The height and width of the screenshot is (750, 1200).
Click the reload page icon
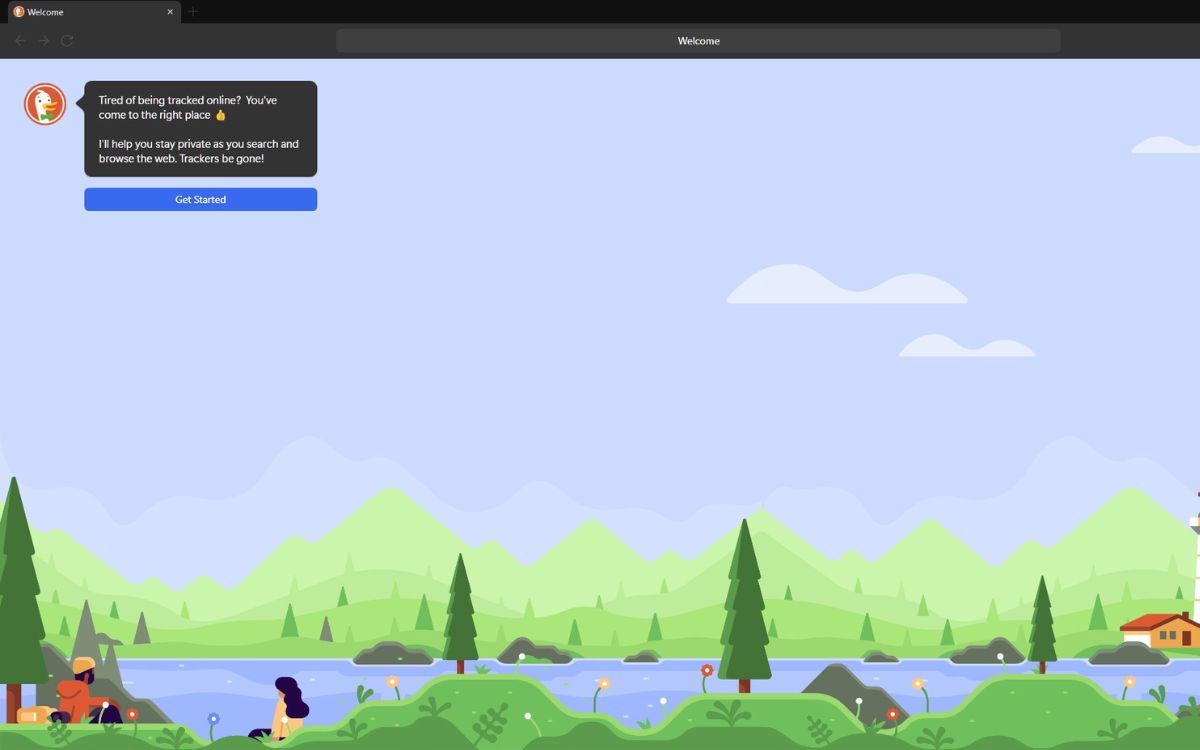pos(67,41)
